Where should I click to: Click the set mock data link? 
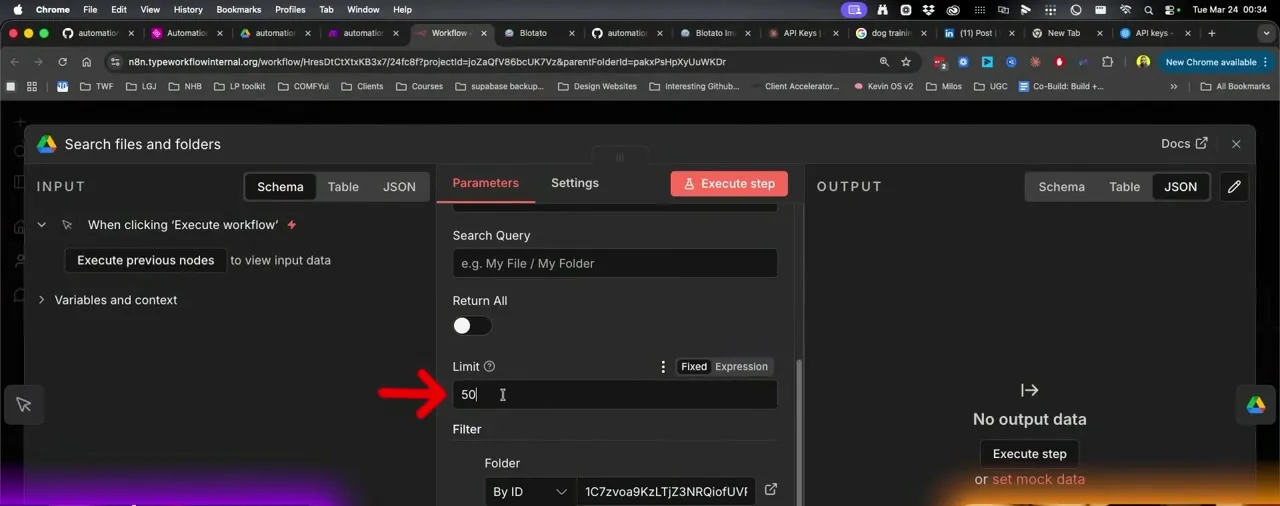click(1038, 479)
